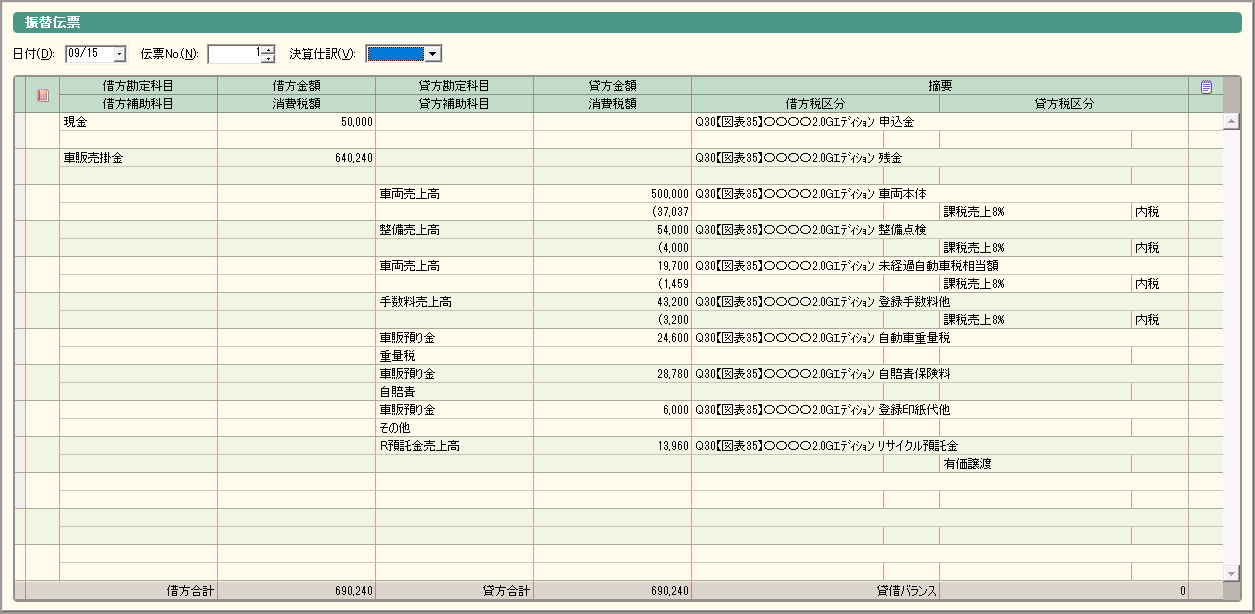Image resolution: width=1255 pixels, height=614 pixels.
Task: Select the 車販売掛金 debit account cell
Action: pyautogui.click(x=138, y=158)
